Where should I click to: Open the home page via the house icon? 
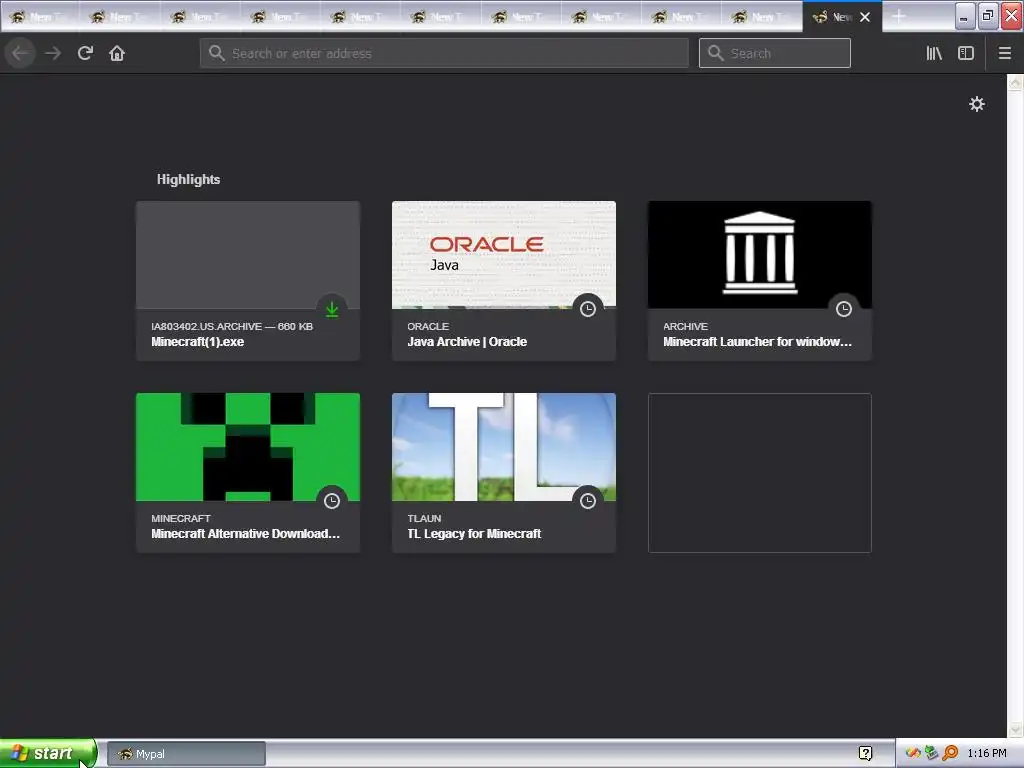(x=117, y=53)
